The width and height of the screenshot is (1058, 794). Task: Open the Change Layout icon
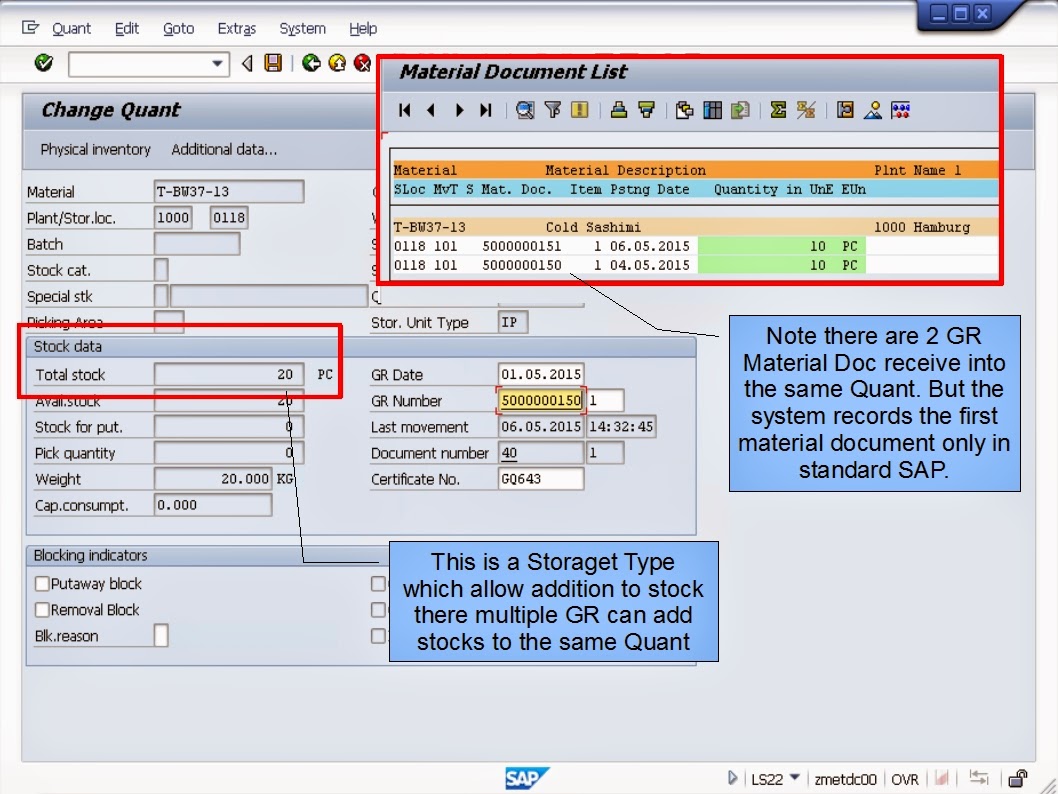712,110
